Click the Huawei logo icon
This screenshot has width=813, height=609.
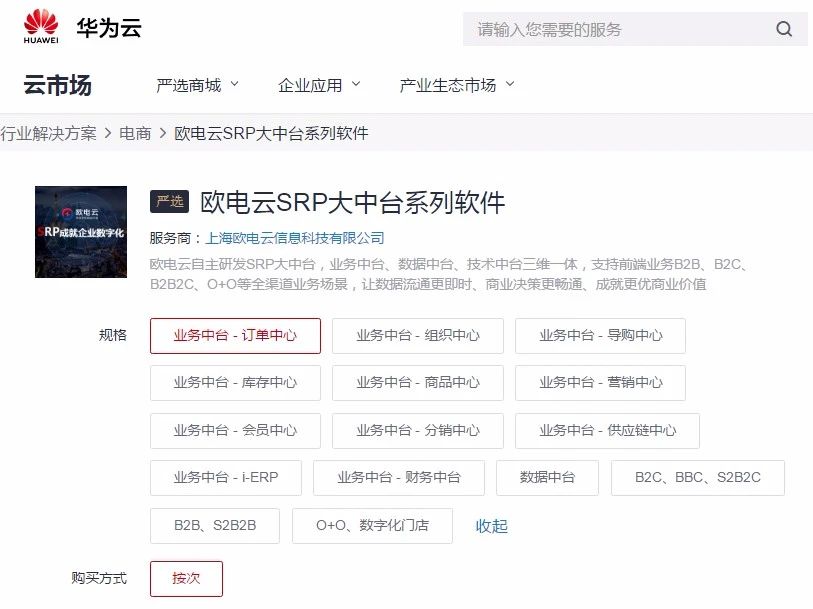tap(41, 26)
